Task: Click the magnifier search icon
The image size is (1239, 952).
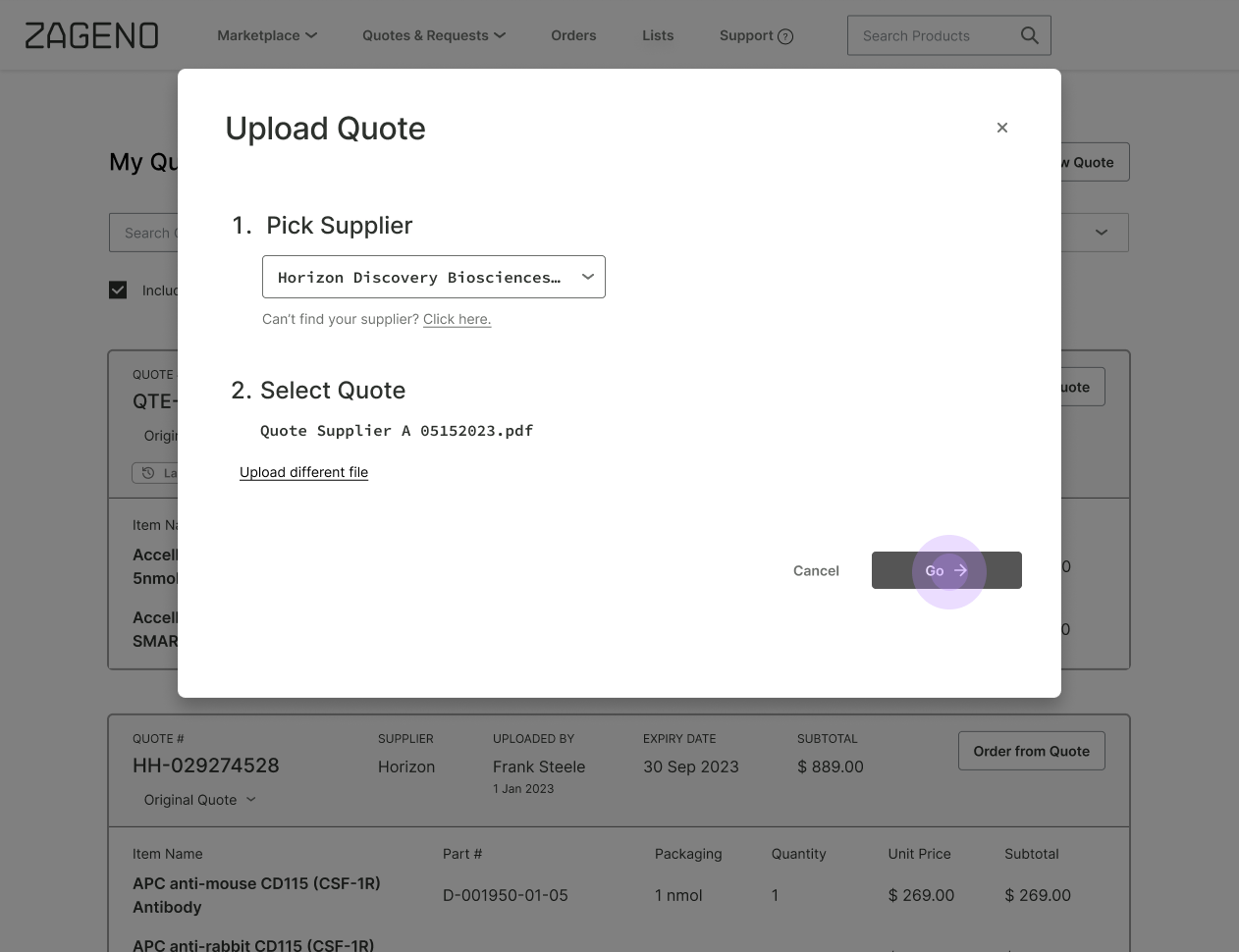Action: tap(1029, 35)
